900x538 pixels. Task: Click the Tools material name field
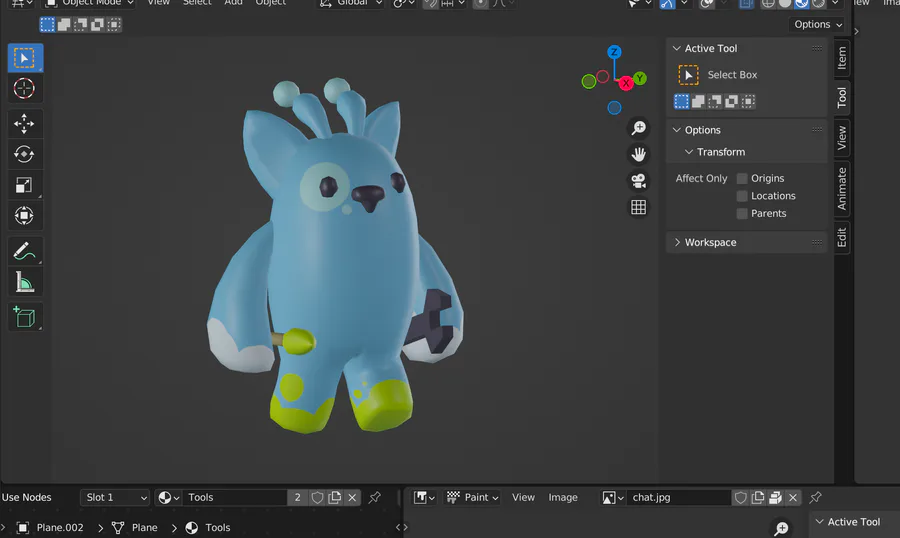click(x=235, y=497)
